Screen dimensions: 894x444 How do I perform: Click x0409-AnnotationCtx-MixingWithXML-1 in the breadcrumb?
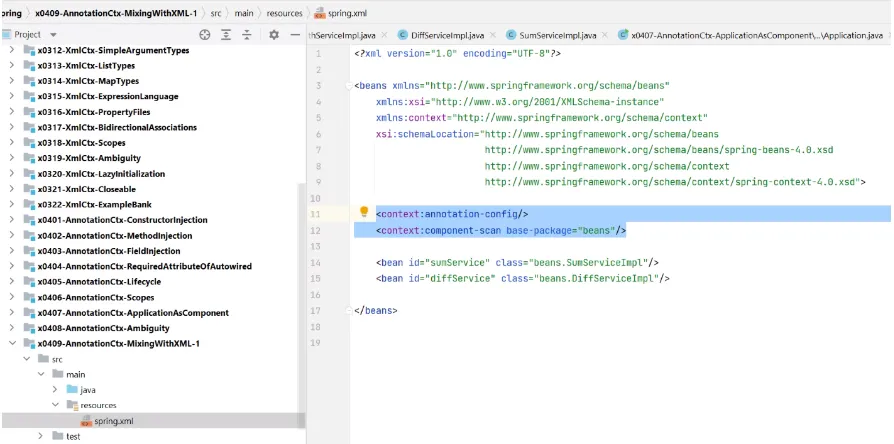(x=117, y=13)
